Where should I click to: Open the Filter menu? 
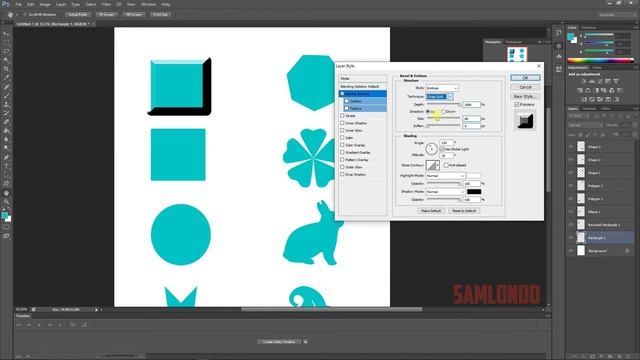pyautogui.click(x=106, y=4)
